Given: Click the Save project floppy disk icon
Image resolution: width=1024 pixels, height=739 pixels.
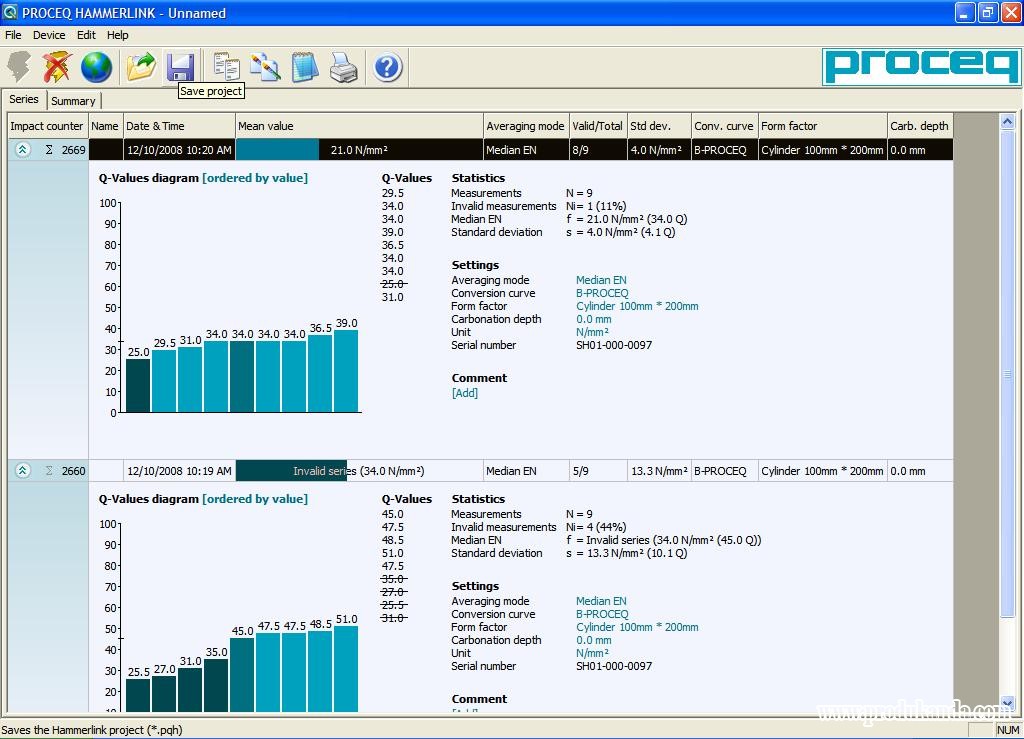Looking at the screenshot, I should pos(180,67).
